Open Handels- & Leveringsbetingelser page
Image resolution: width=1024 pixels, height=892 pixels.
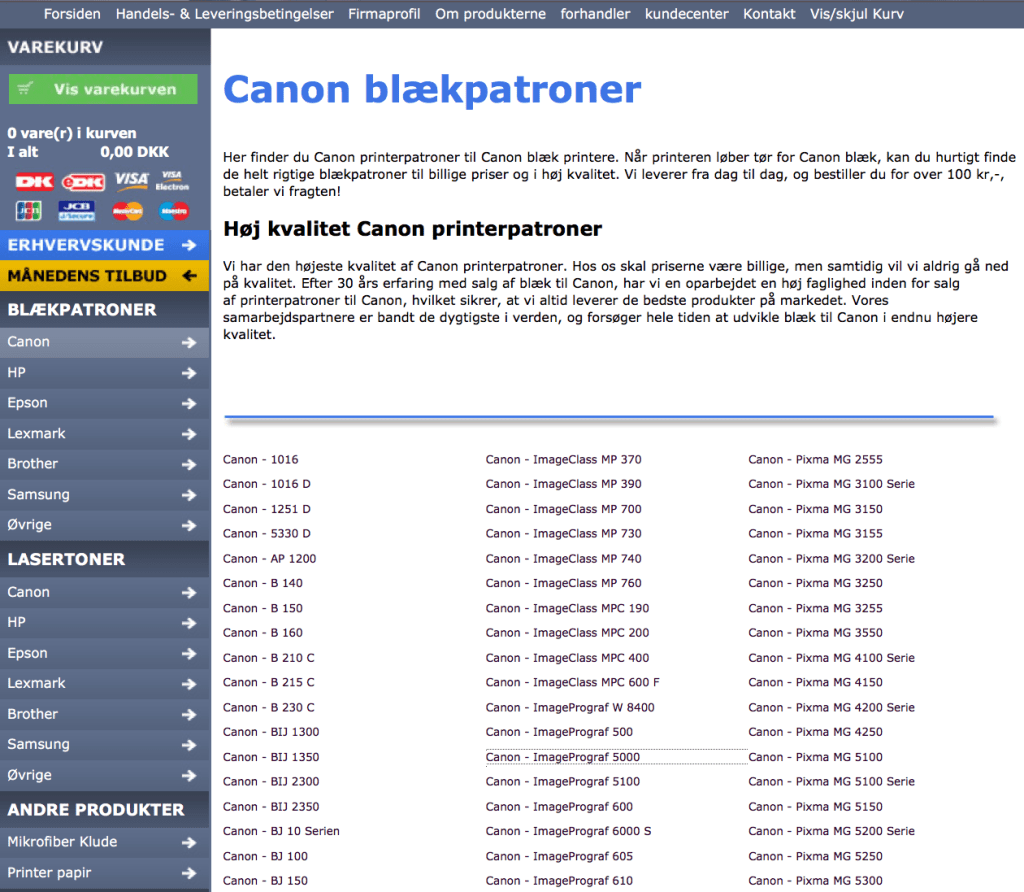(225, 14)
